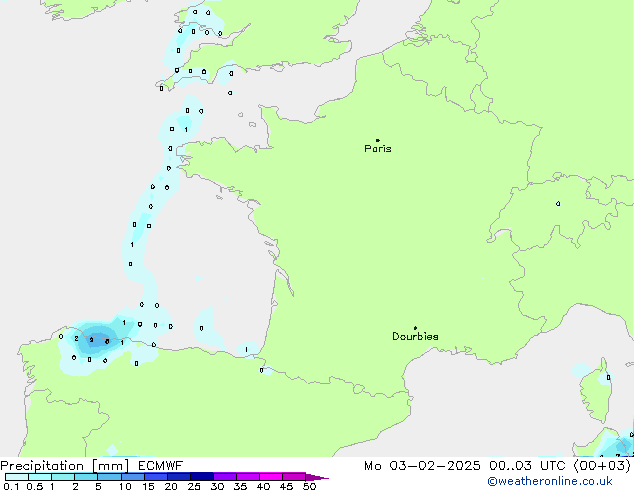The height and width of the screenshot is (490, 634).
Task: Pick the 25–30 mm legend color swatch
Action: (201, 477)
